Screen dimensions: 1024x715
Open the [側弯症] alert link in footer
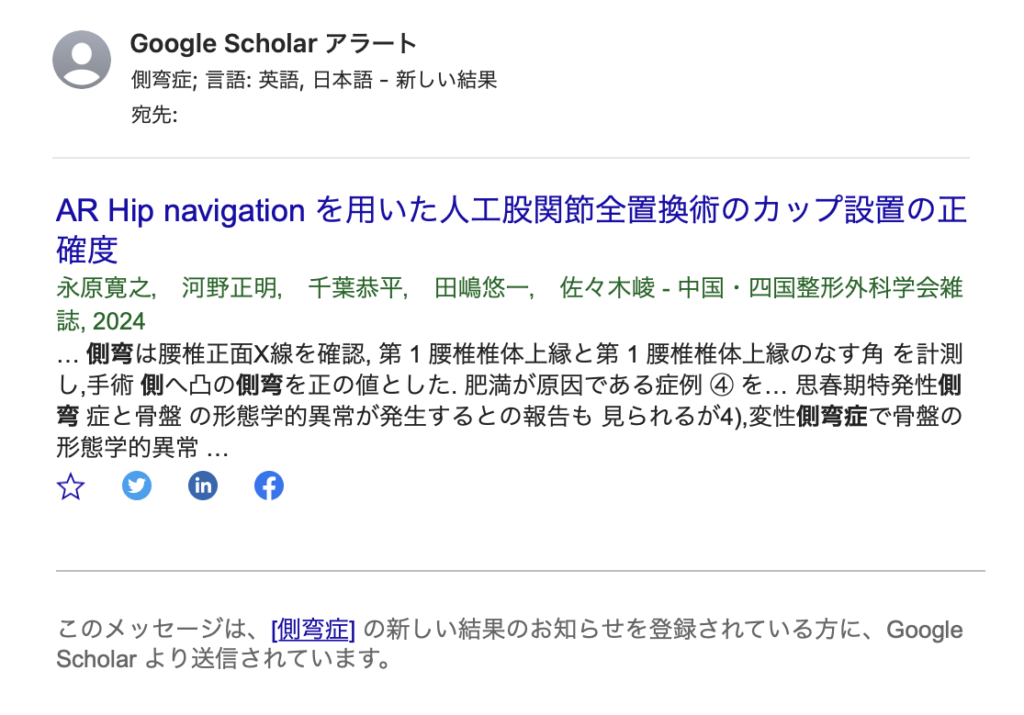pos(313,629)
